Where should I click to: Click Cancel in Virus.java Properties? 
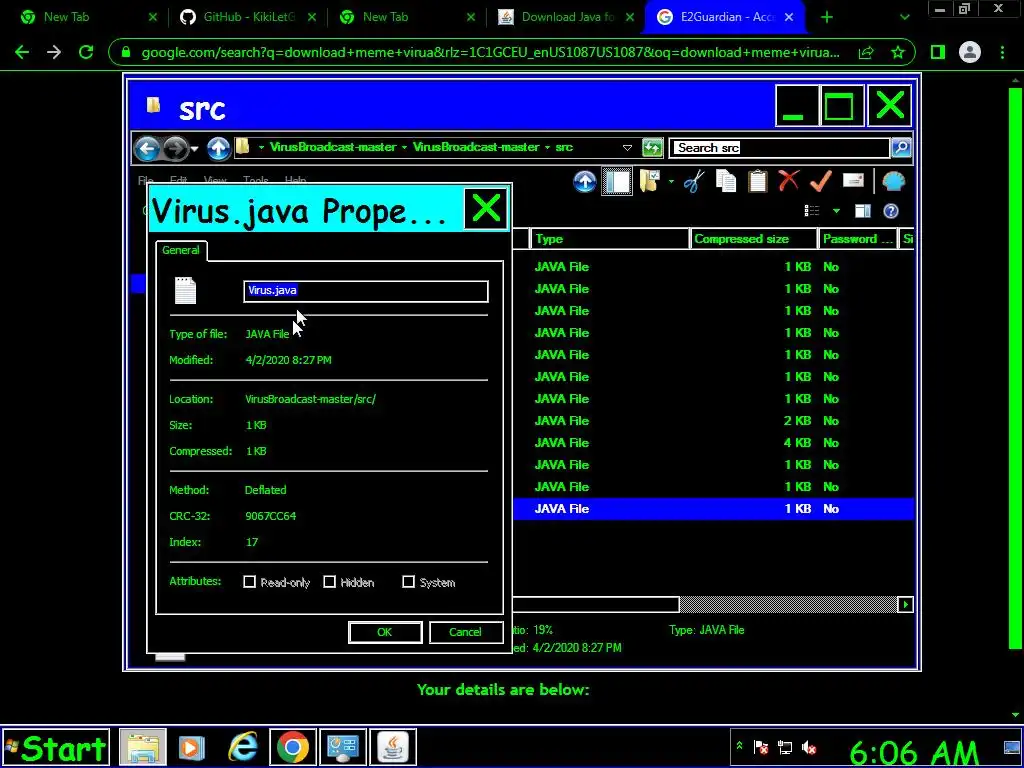coord(466,632)
